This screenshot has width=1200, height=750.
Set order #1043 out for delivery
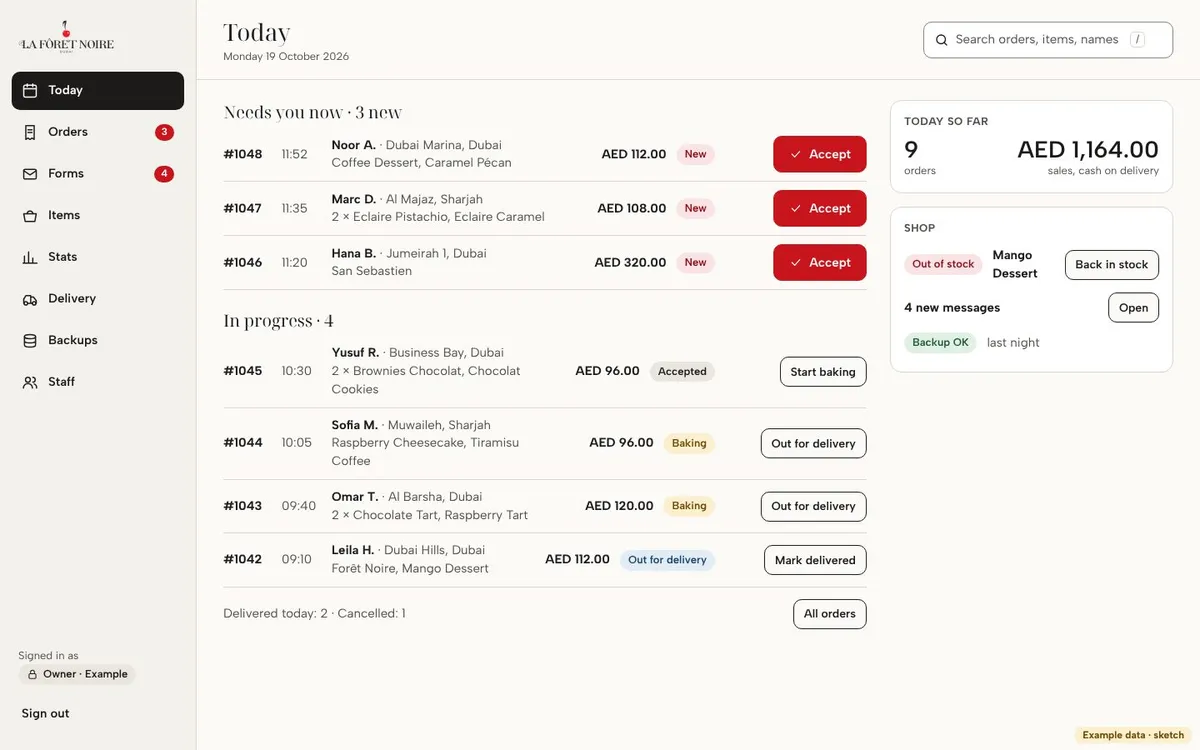[x=814, y=506]
